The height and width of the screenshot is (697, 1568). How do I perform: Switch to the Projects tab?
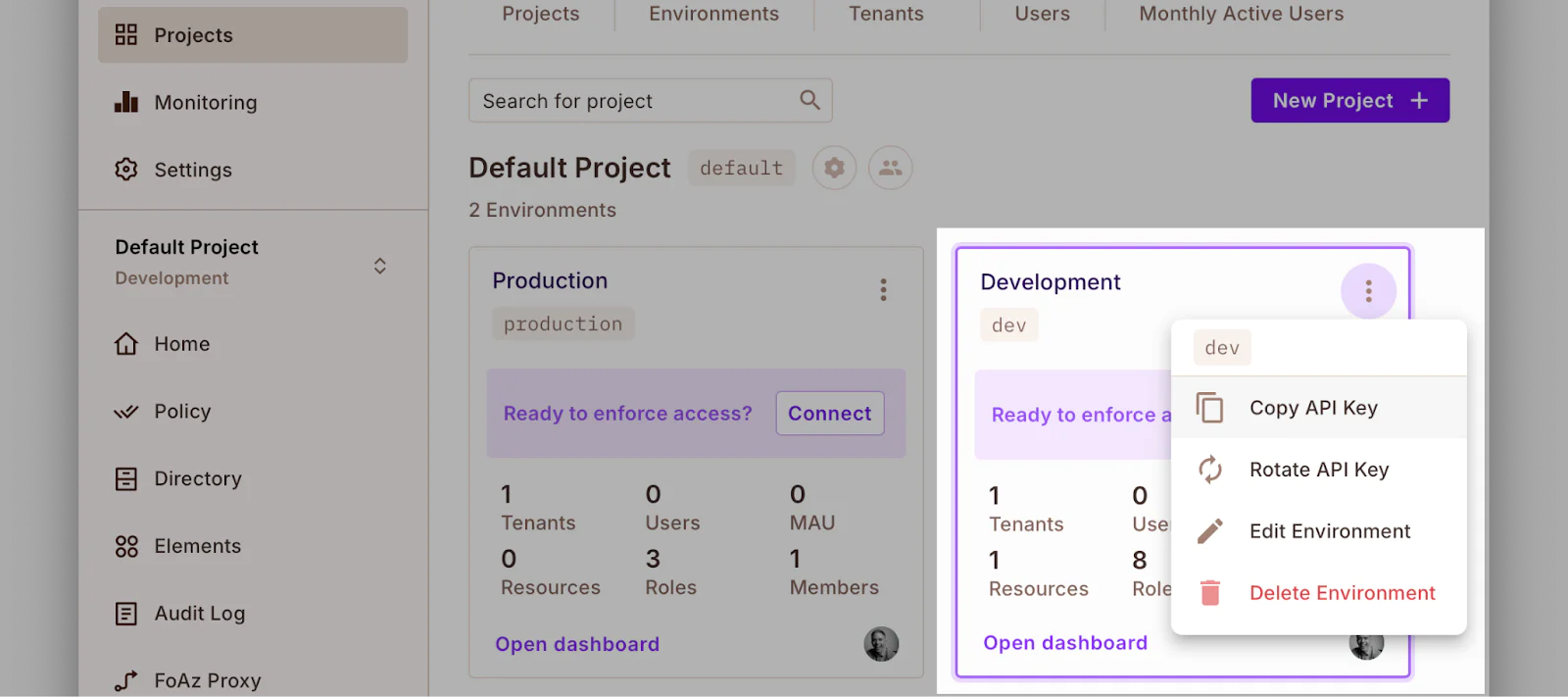[541, 14]
